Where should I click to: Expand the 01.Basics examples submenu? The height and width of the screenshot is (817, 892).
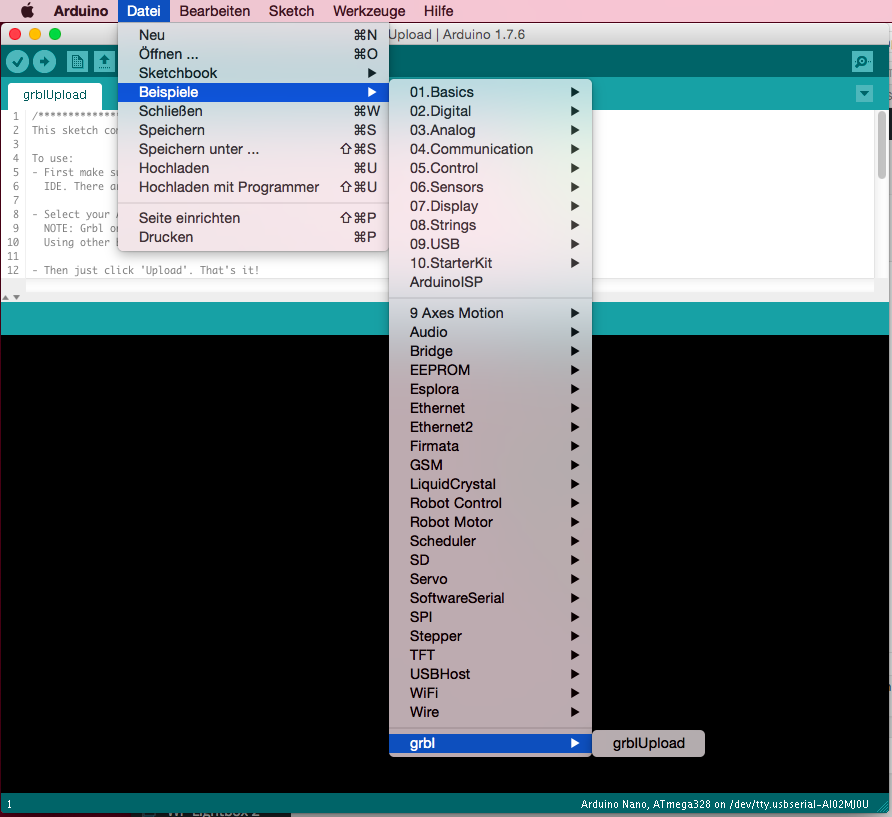490,92
